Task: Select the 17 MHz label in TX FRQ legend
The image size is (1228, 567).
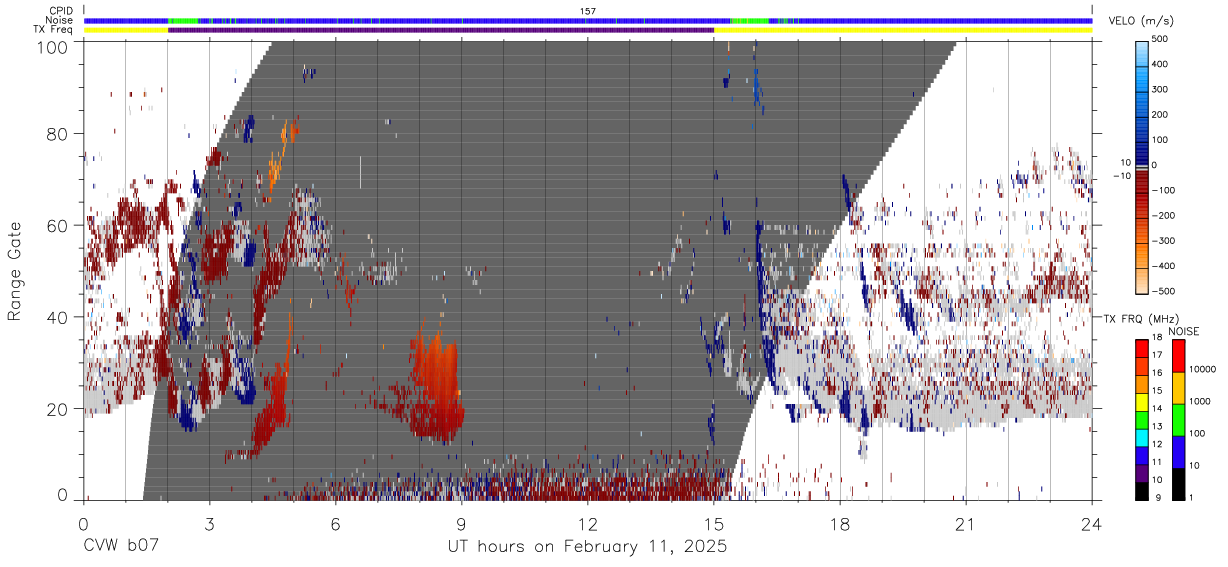Action: click(1157, 356)
